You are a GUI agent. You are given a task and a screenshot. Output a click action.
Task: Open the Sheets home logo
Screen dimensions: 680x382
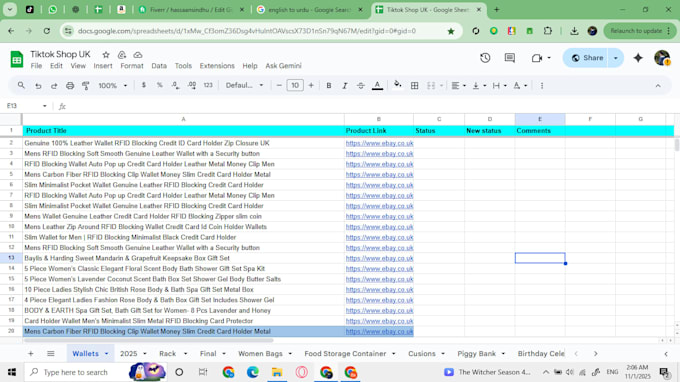(16, 59)
